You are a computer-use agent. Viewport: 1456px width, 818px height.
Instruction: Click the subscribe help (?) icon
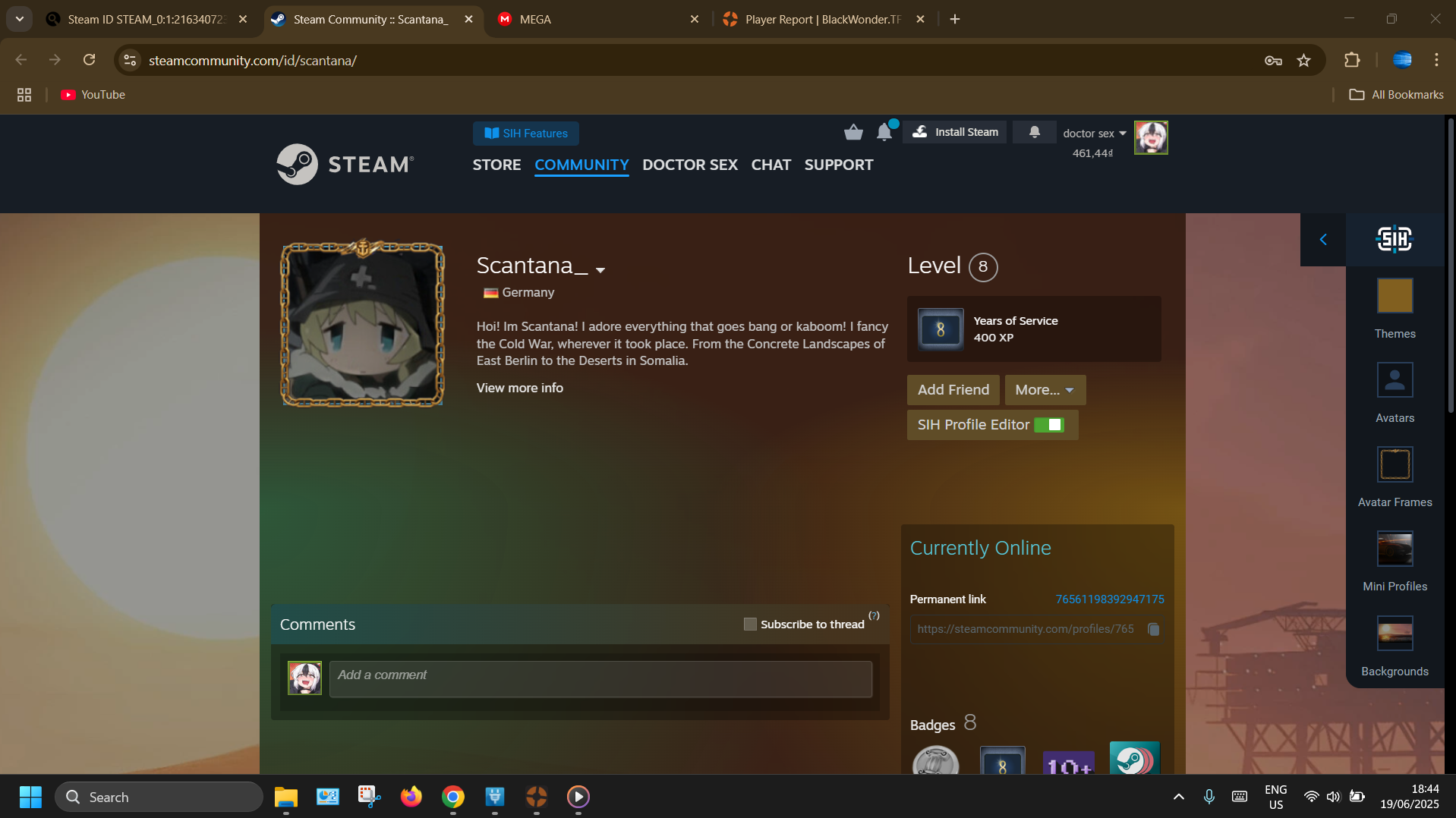[875, 615]
